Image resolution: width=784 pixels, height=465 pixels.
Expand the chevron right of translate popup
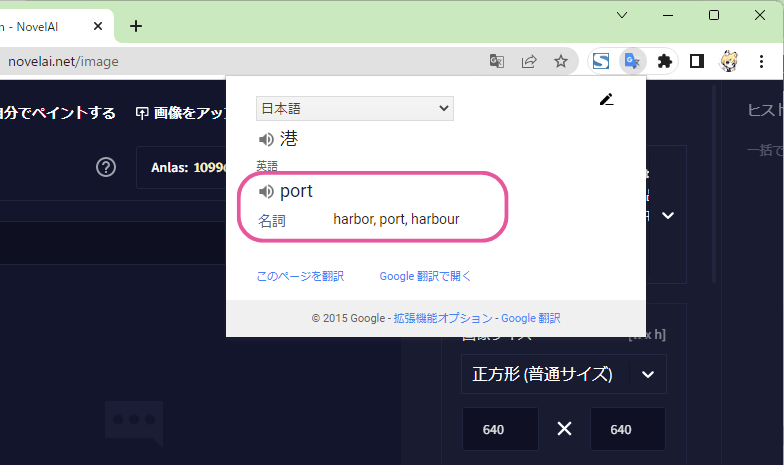(x=668, y=216)
